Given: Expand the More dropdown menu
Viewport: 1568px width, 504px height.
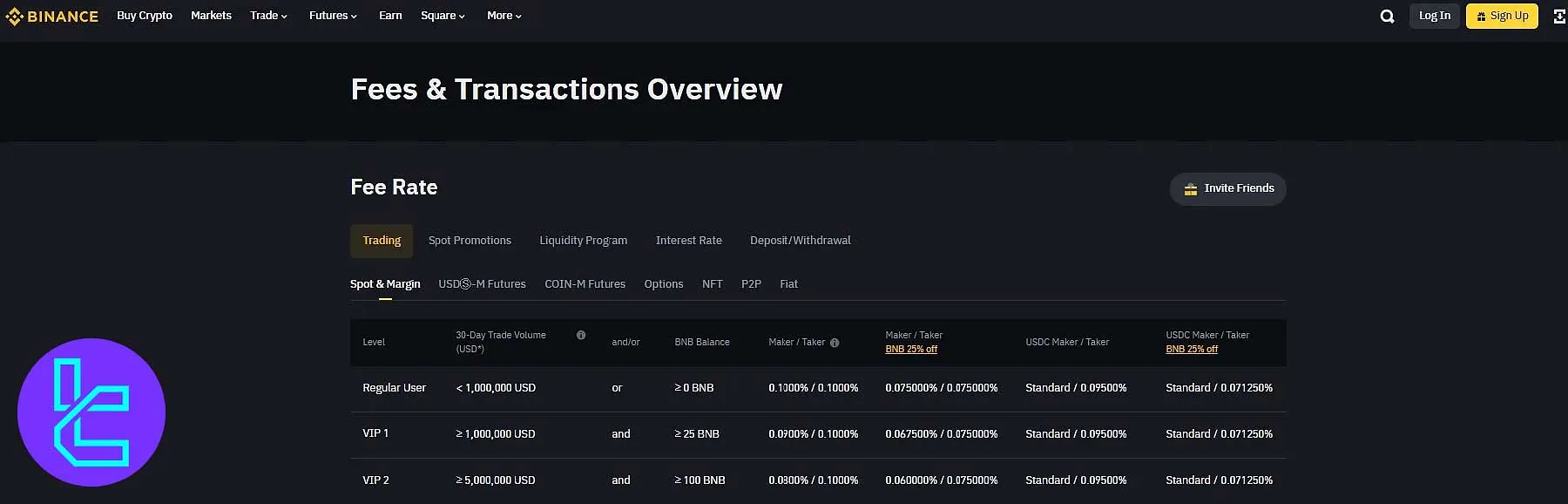Looking at the screenshot, I should pos(504,16).
